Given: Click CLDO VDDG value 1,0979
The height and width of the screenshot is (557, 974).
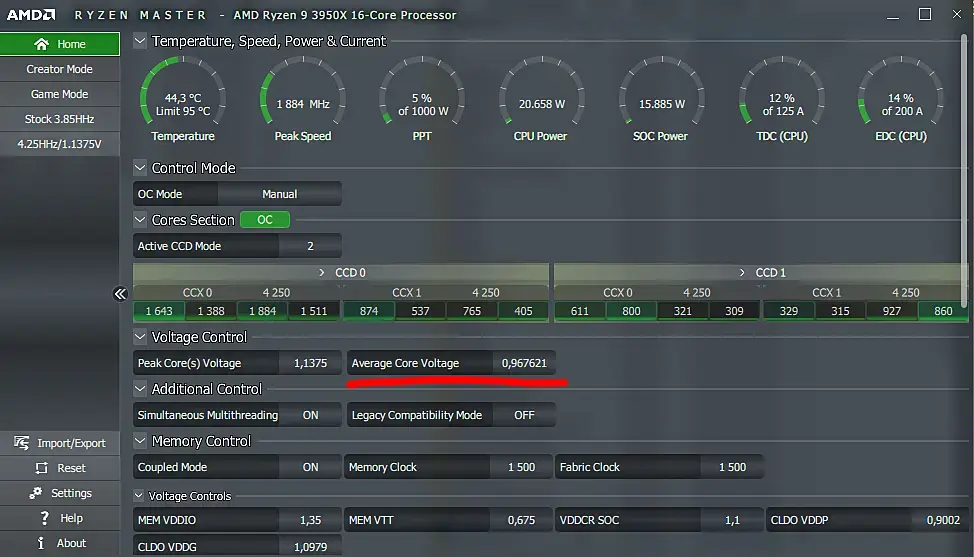Looking at the screenshot, I should [310, 546].
